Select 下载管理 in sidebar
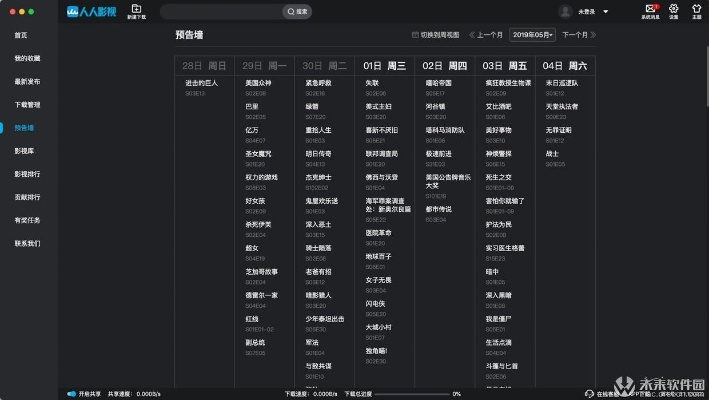The width and height of the screenshot is (709, 400). (26, 104)
